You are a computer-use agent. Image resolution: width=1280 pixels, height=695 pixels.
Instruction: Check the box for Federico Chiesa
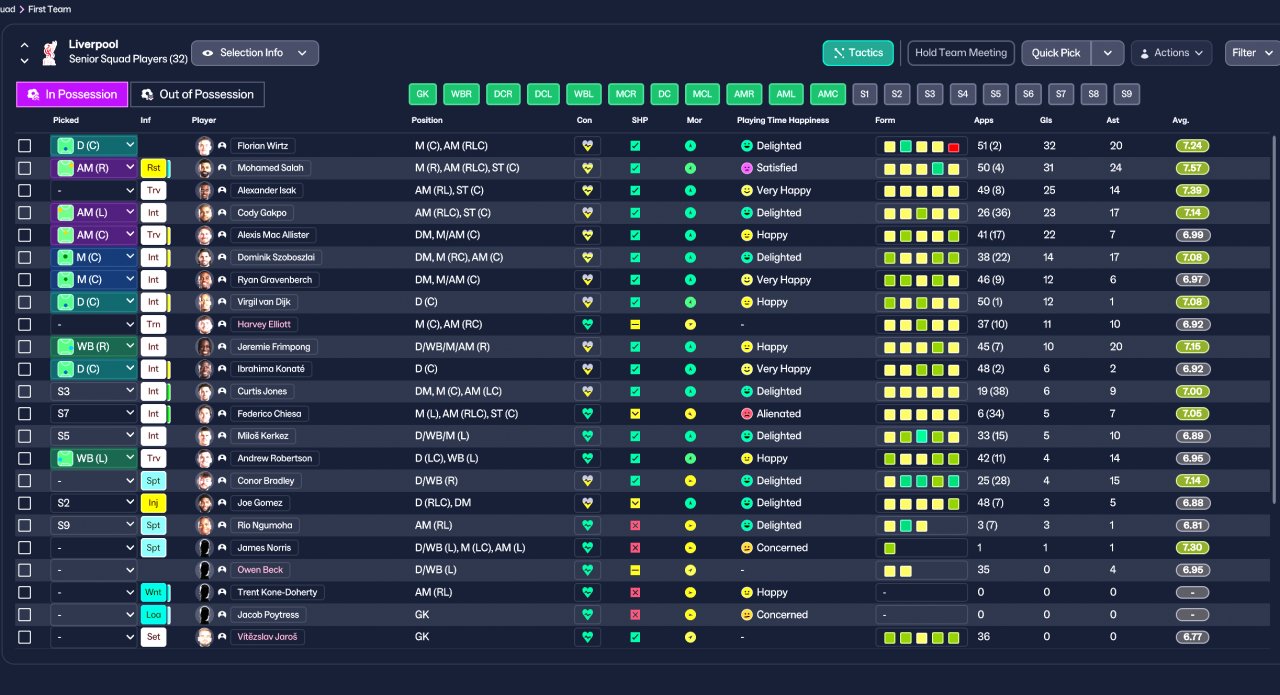point(25,414)
